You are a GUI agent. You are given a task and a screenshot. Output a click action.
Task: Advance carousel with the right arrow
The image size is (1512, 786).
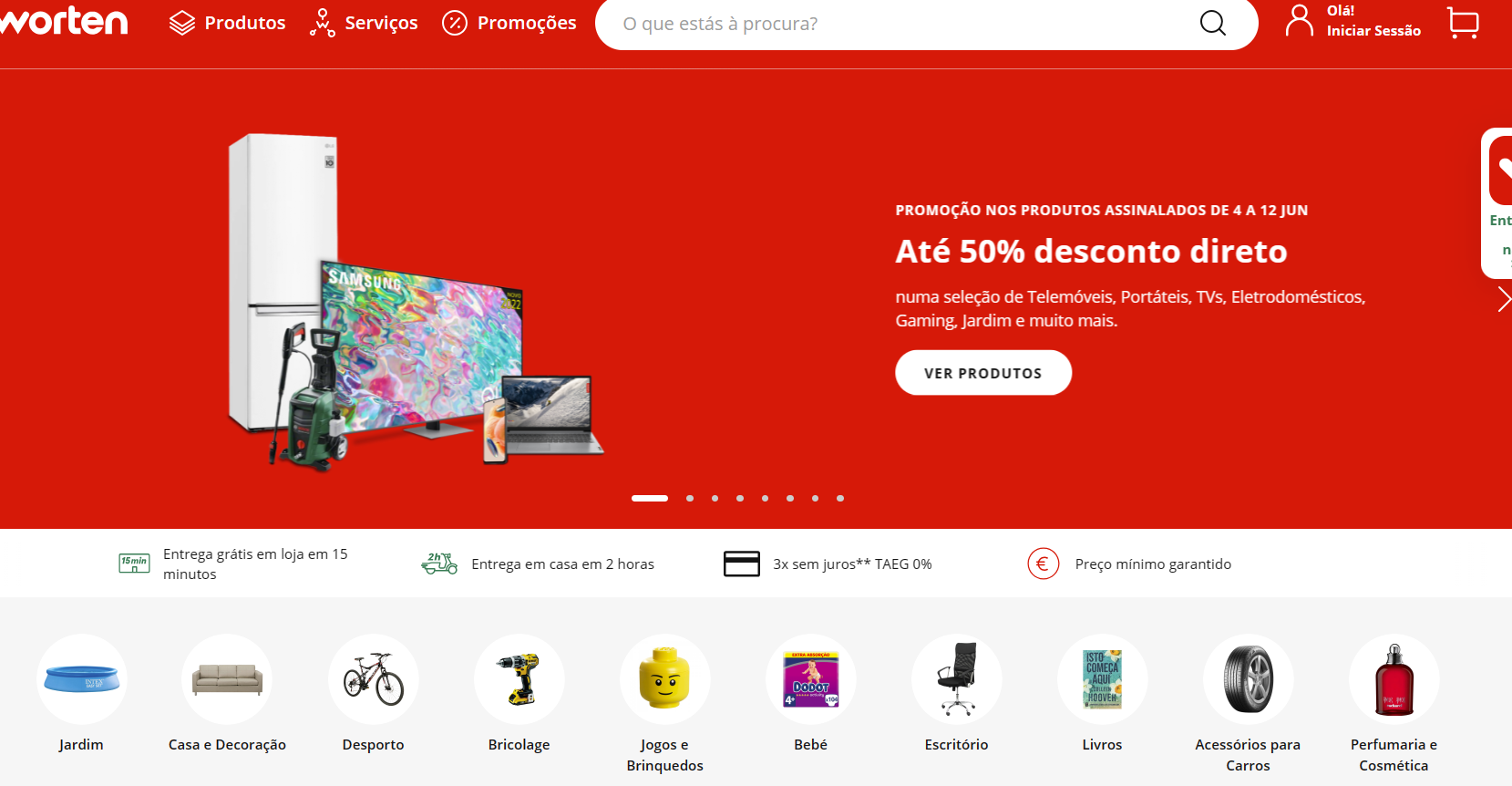tap(1503, 299)
